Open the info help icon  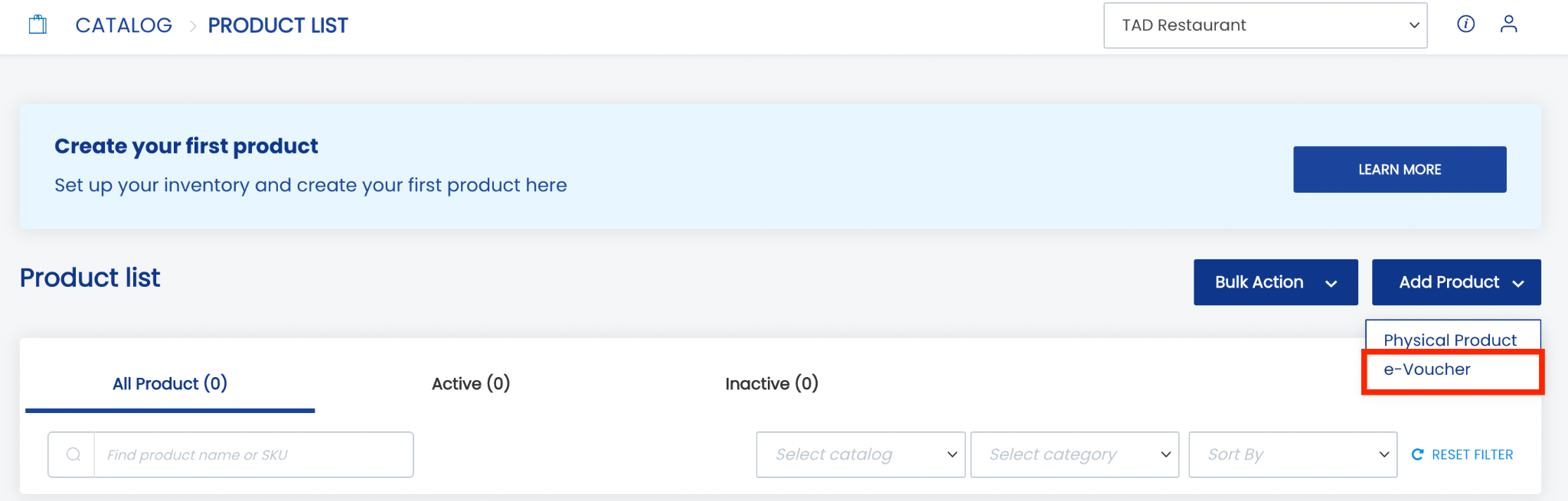(1465, 24)
